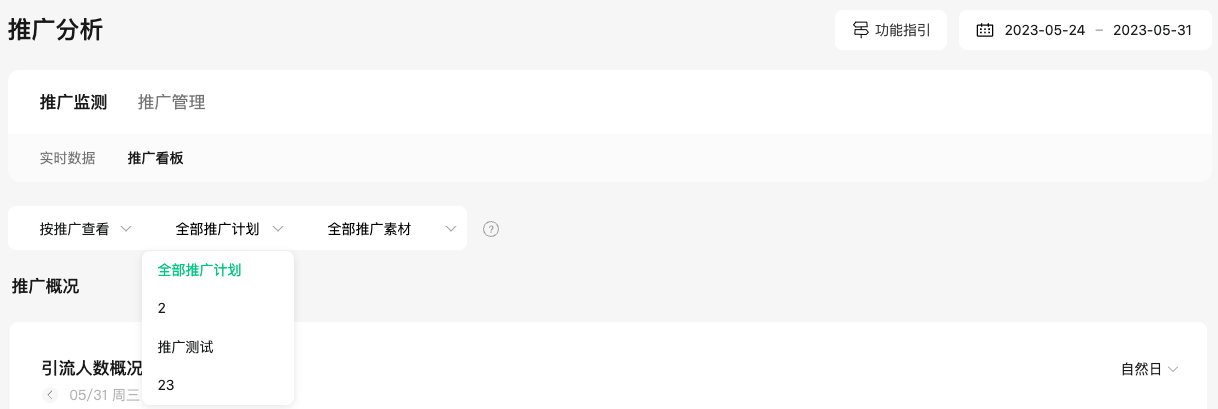The width and height of the screenshot is (1218, 409).
Task: Select plan "23" in dropdown list
Action: coord(218,385)
